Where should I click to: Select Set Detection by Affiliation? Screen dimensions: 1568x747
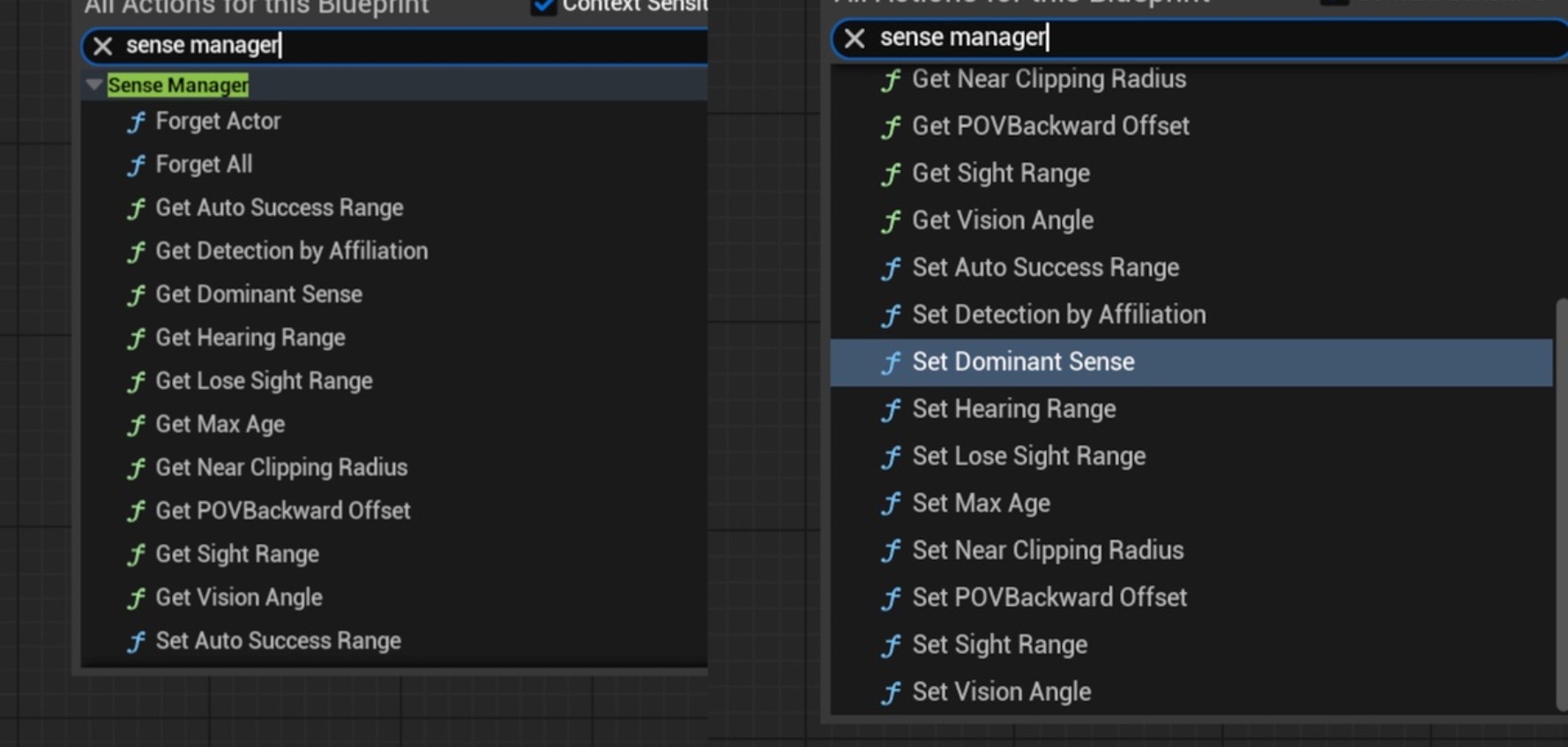[x=1058, y=315]
